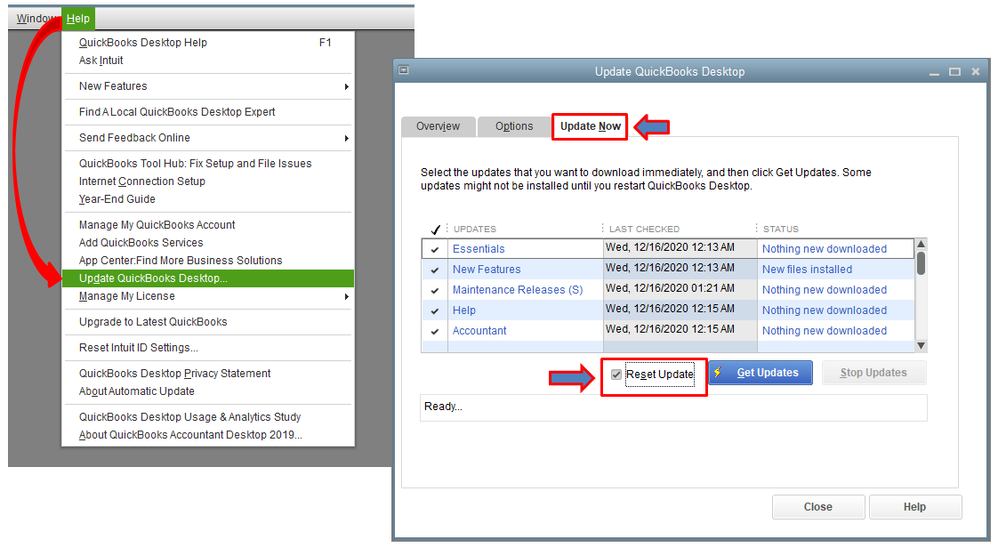Open the Help update list link
The image size is (998, 548).
point(464,310)
